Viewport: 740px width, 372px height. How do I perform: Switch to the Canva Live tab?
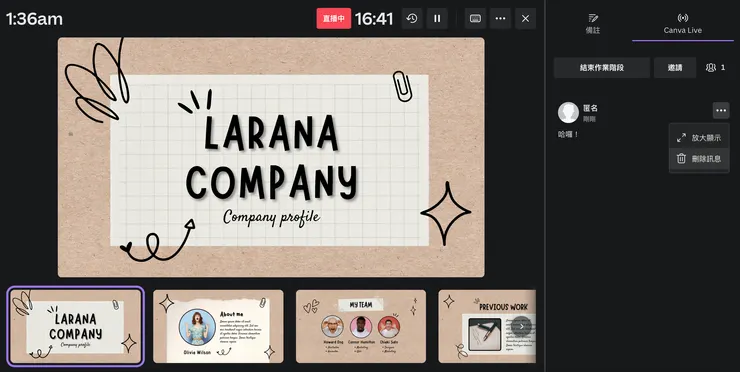point(682,24)
